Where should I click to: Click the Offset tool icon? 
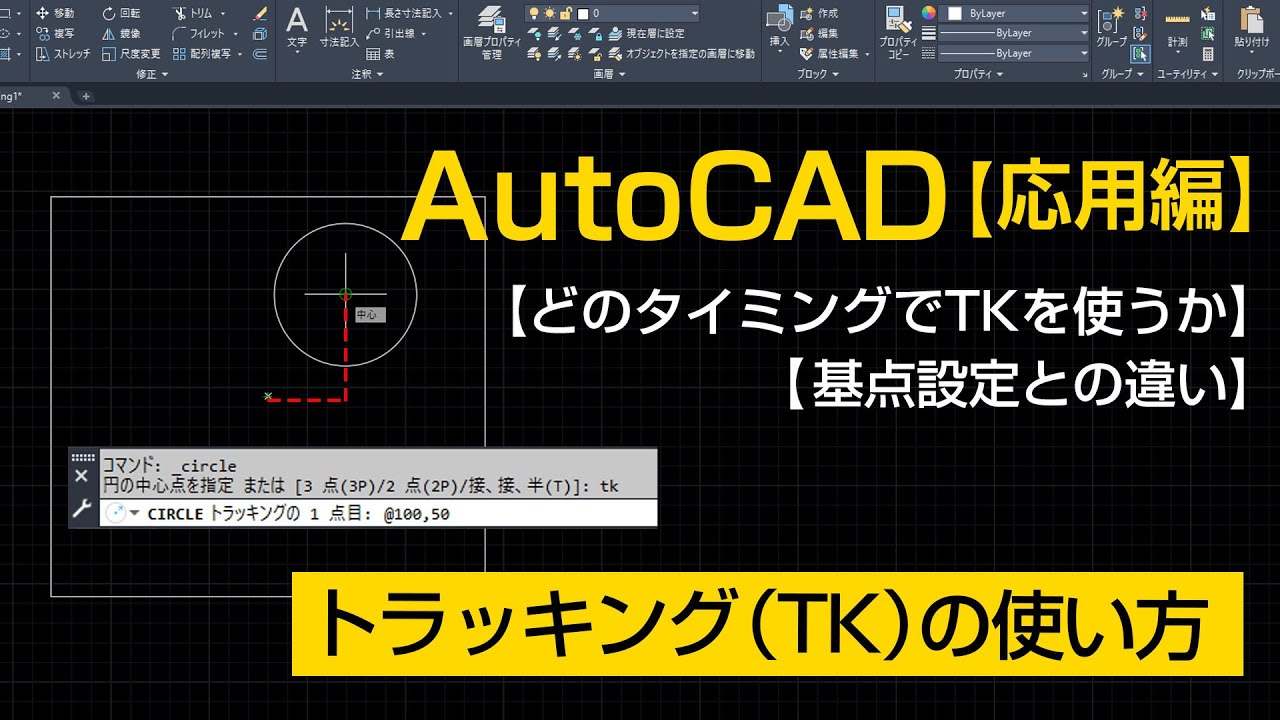(x=260, y=53)
